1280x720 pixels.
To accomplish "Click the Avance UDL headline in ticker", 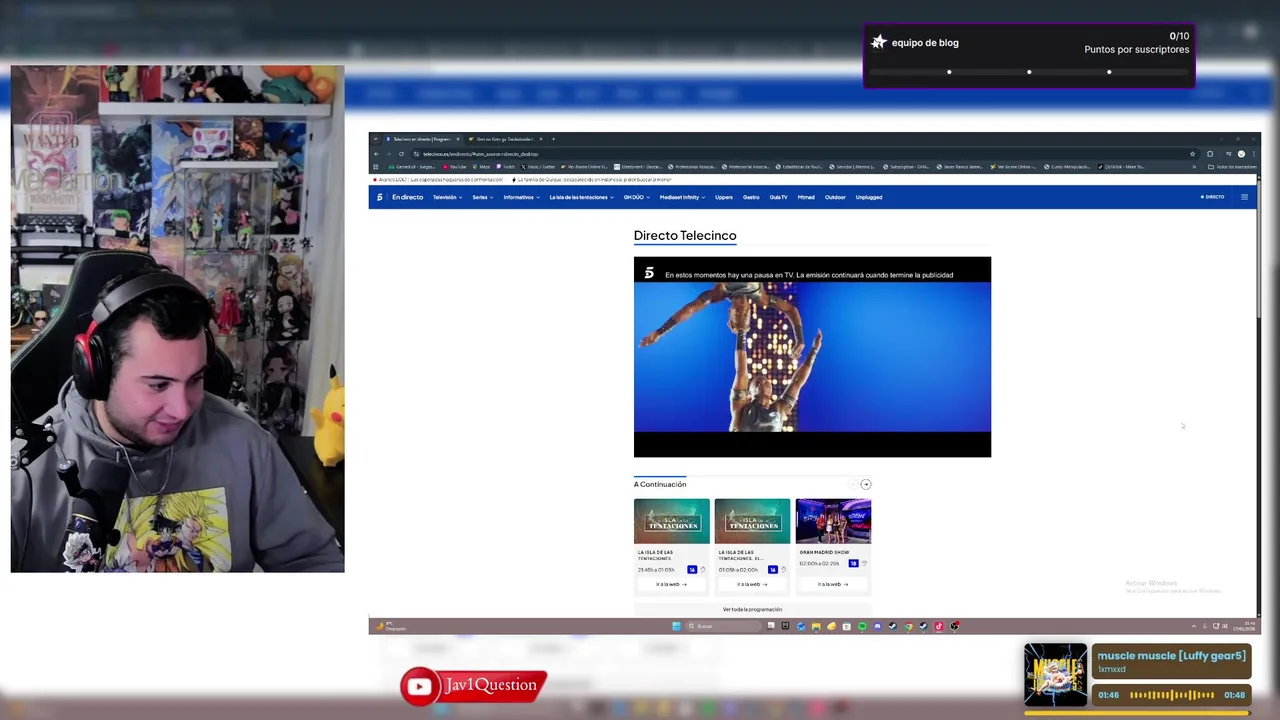I will click(x=441, y=180).
